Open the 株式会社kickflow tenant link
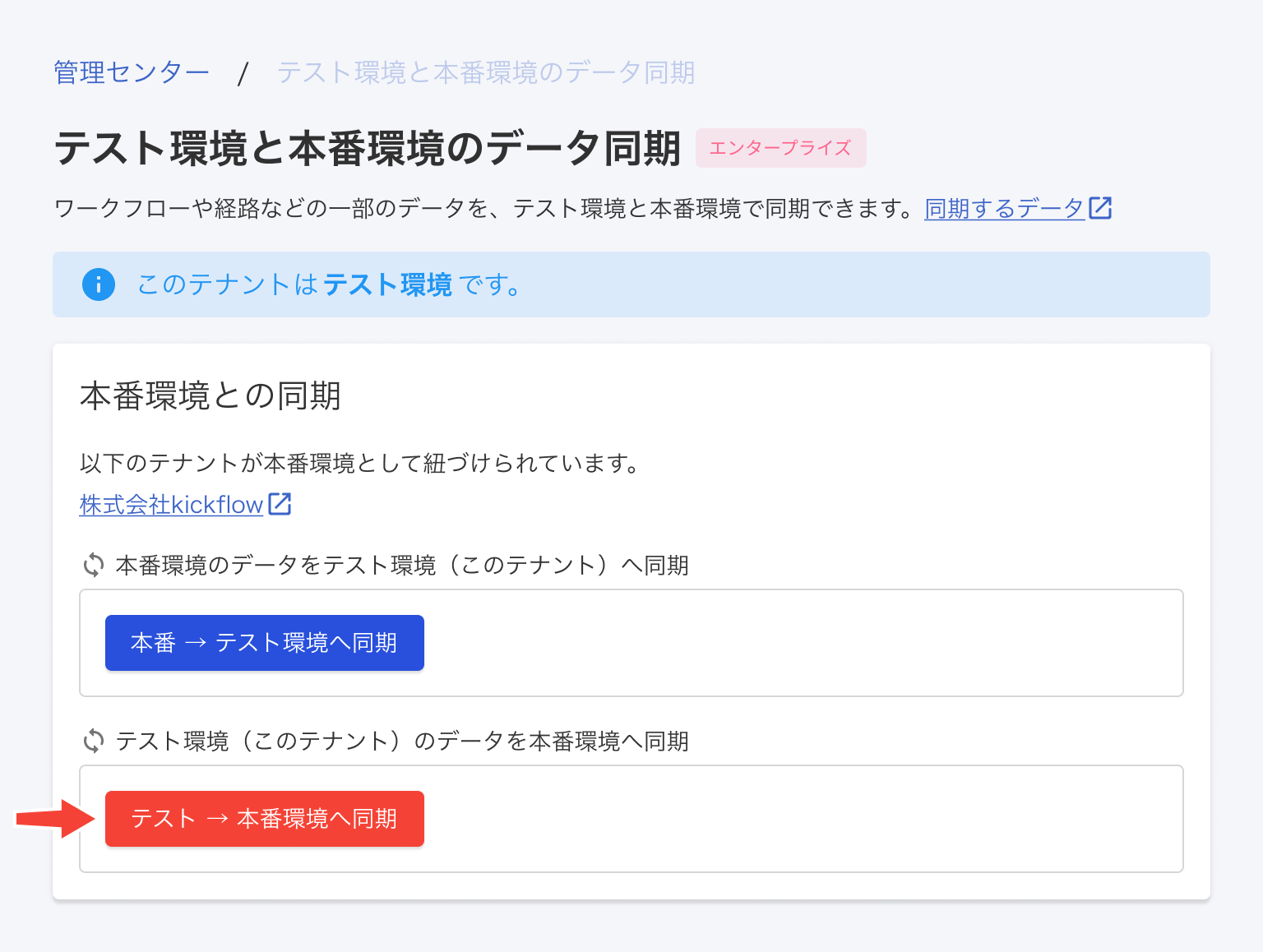Image resolution: width=1263 pixels, height=952 pixels. coord(171,504)
